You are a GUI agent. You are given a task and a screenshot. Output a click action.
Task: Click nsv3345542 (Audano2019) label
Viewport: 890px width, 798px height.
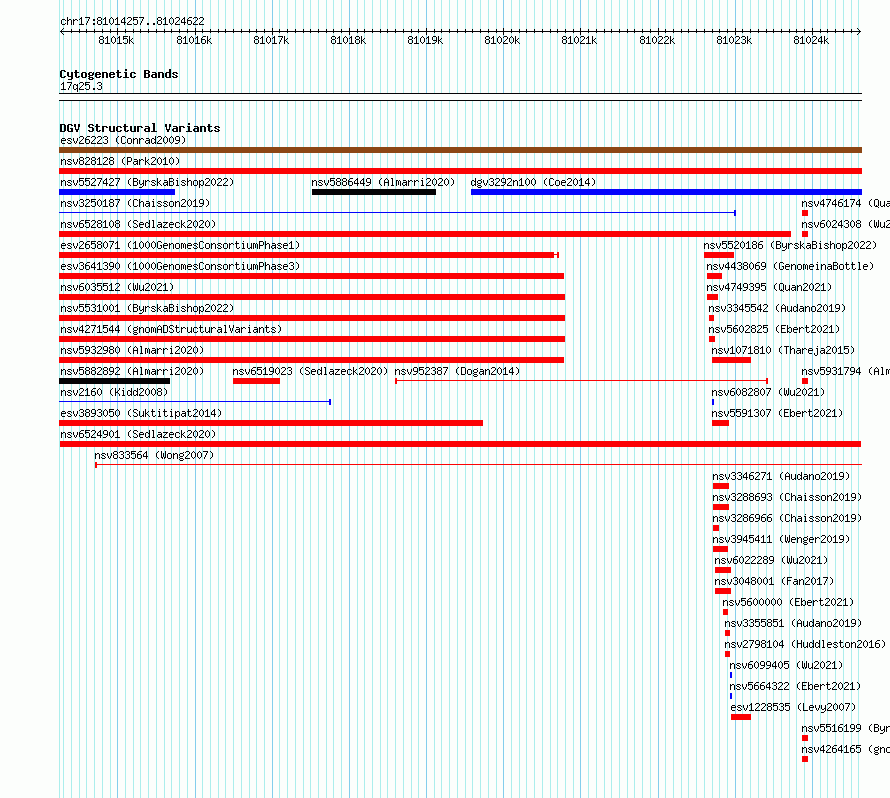pyautogui.click(x=777, y=308)
